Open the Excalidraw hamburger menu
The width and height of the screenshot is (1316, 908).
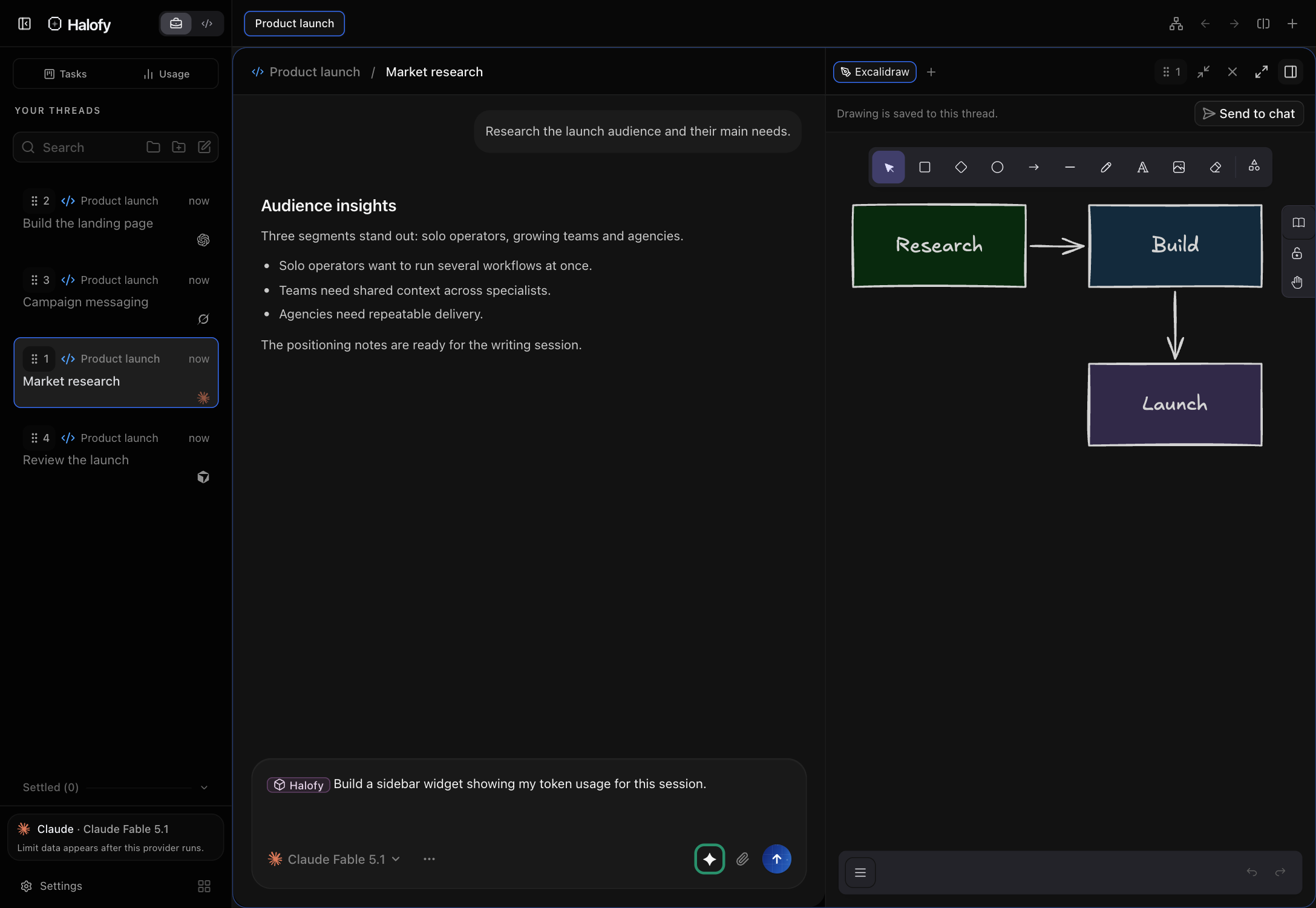[860, 872]
